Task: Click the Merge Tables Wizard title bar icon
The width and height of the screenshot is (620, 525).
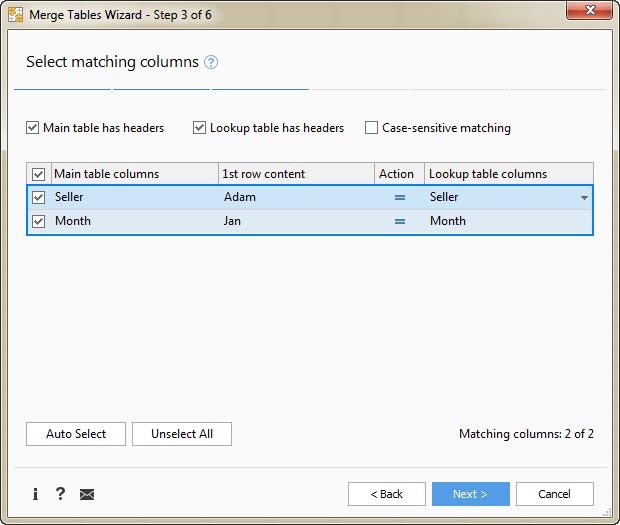Action: (16, 15)
